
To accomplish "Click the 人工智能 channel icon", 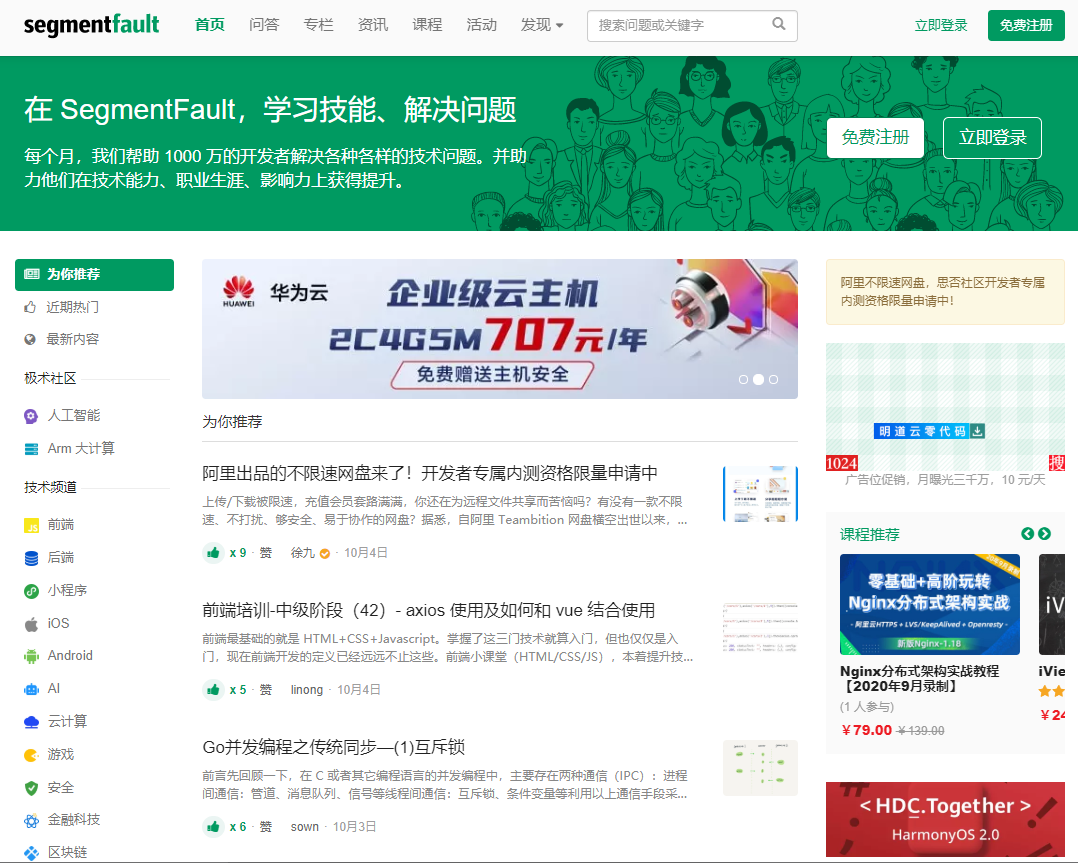I will [31, 415].
